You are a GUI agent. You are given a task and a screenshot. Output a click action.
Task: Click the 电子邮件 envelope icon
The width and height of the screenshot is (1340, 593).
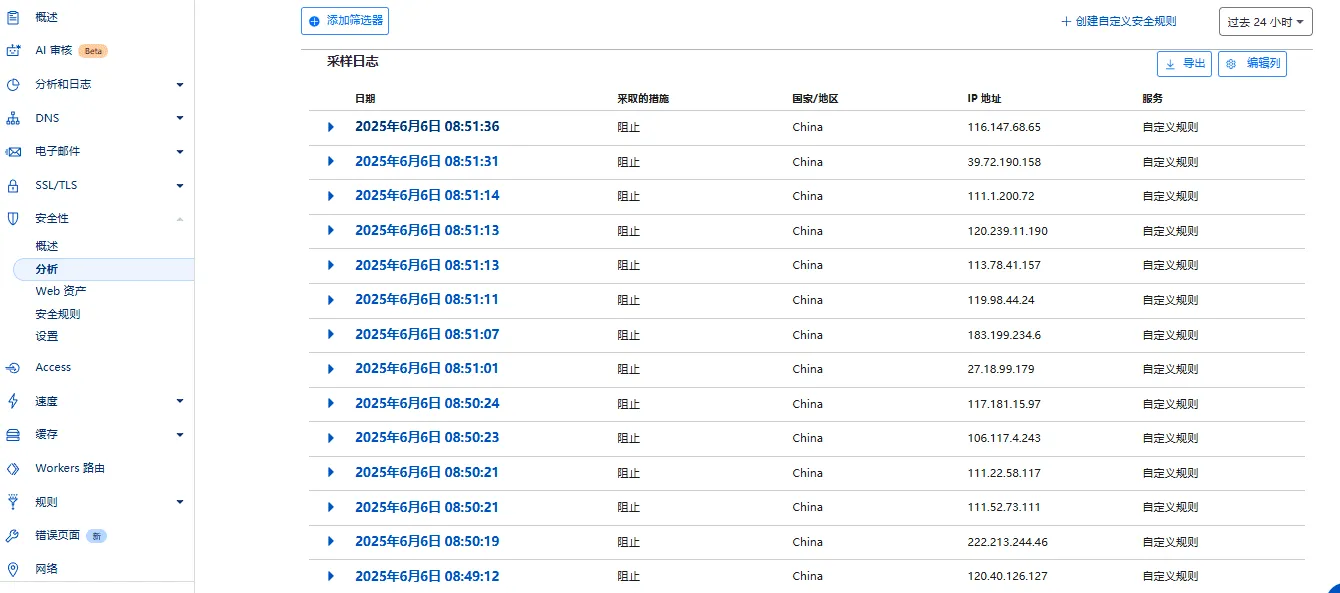(x=13, y=152)
